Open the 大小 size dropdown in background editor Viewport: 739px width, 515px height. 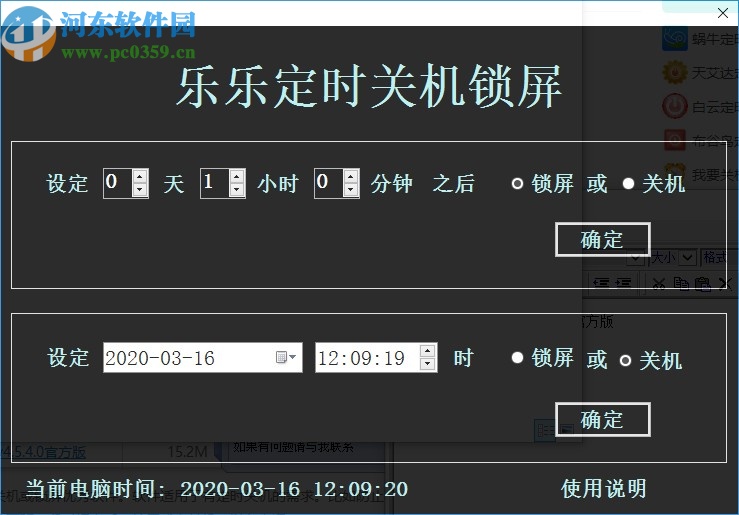[687, 257]
